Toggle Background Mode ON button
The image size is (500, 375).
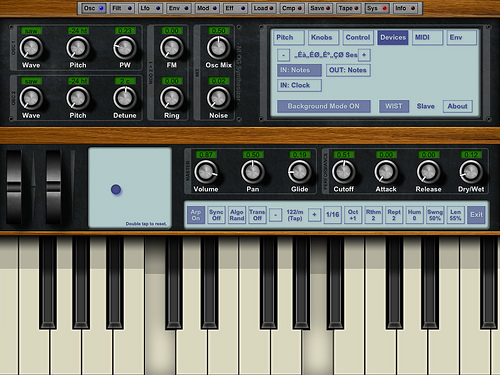(x=324, y=106)
